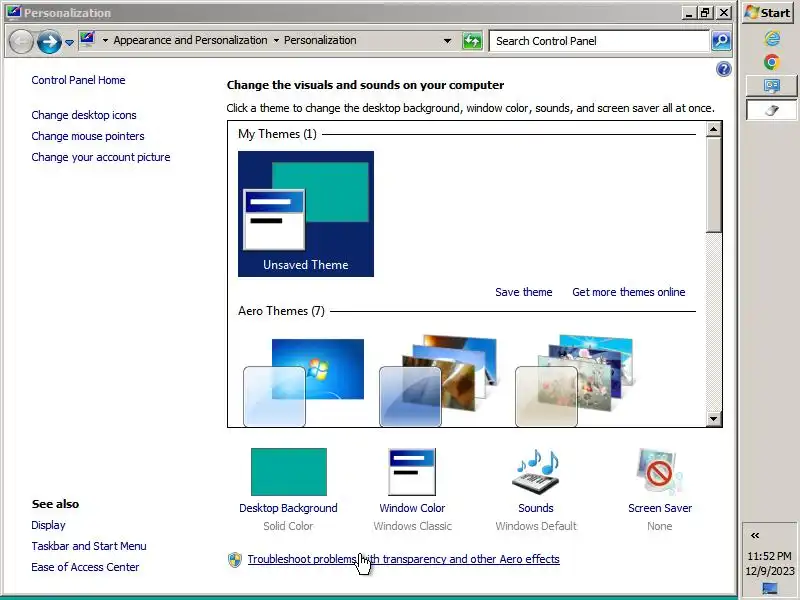Open the Window Color text link
The width and height of the screenshot is (800, 600).
[x=412, y=508]
